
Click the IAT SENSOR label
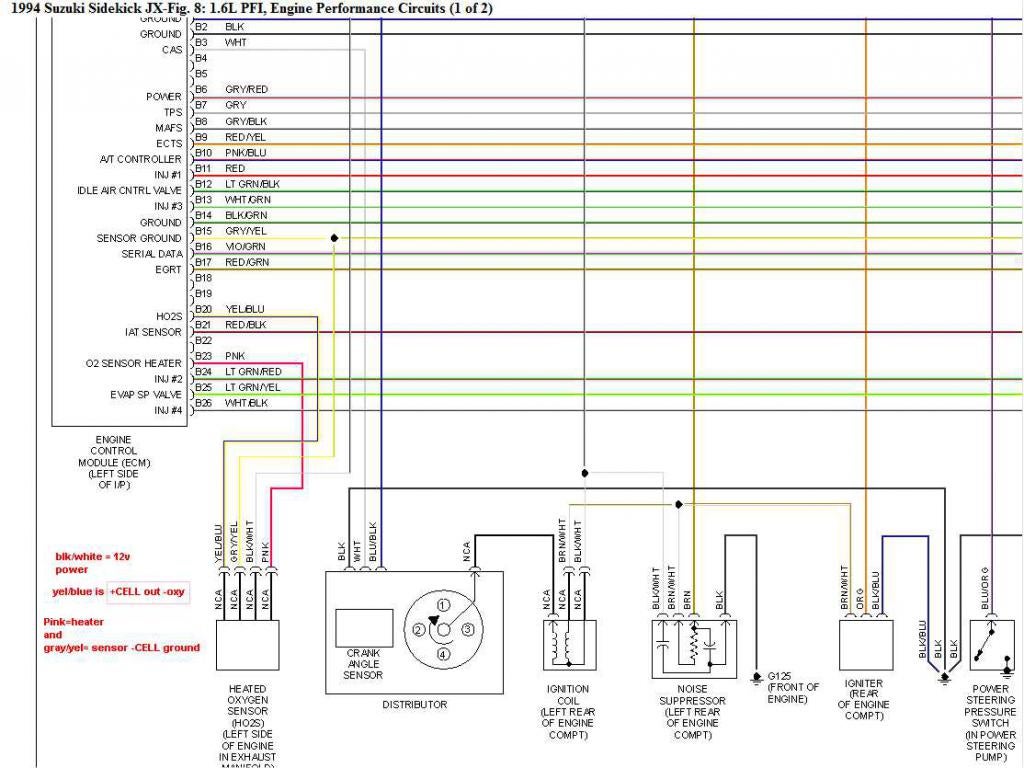153,332
